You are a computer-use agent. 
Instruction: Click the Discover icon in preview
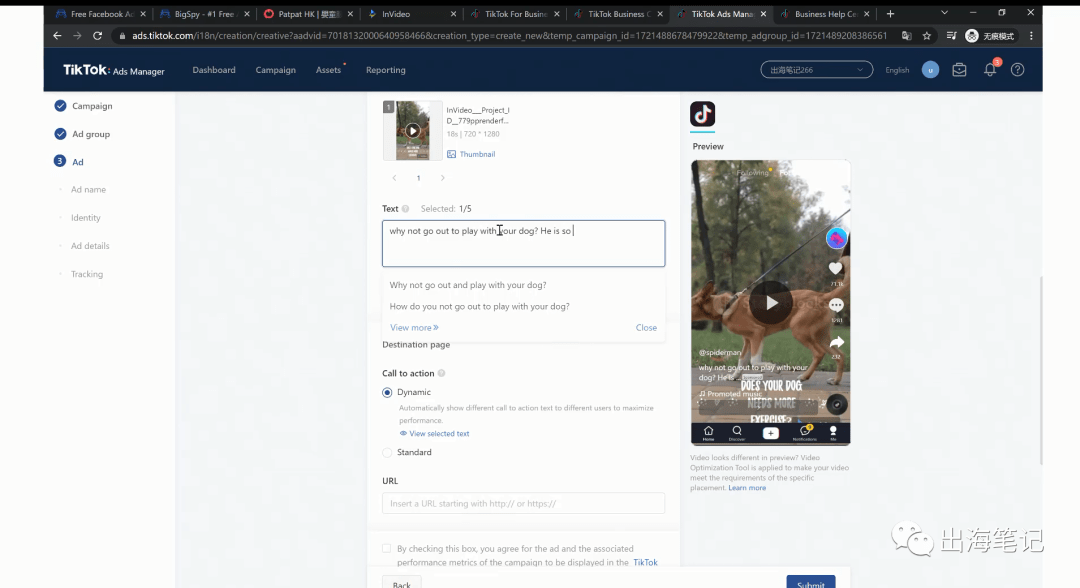click(x=737, y=433)
